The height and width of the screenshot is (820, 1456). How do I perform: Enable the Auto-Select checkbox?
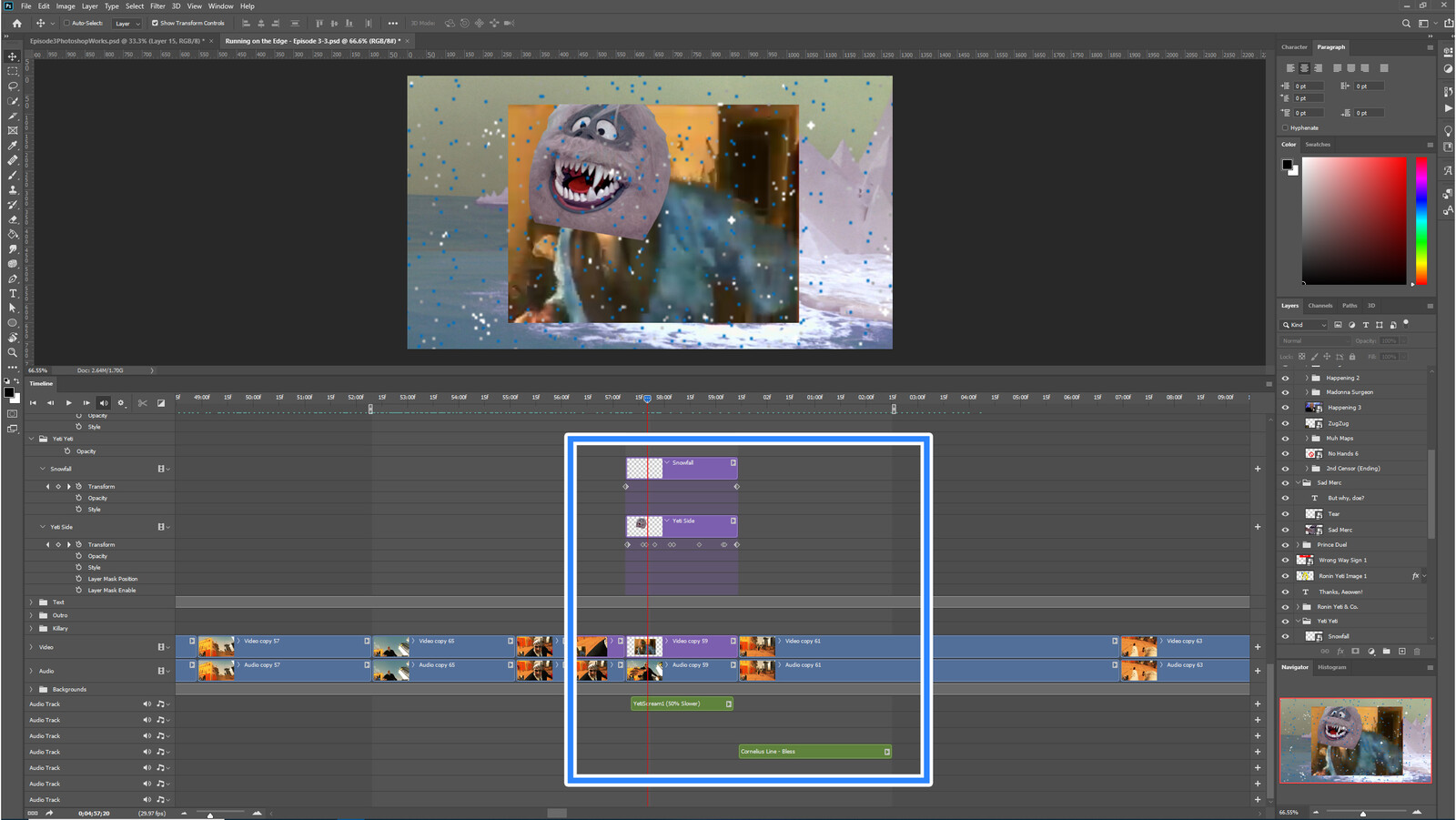tap(66, 24)
